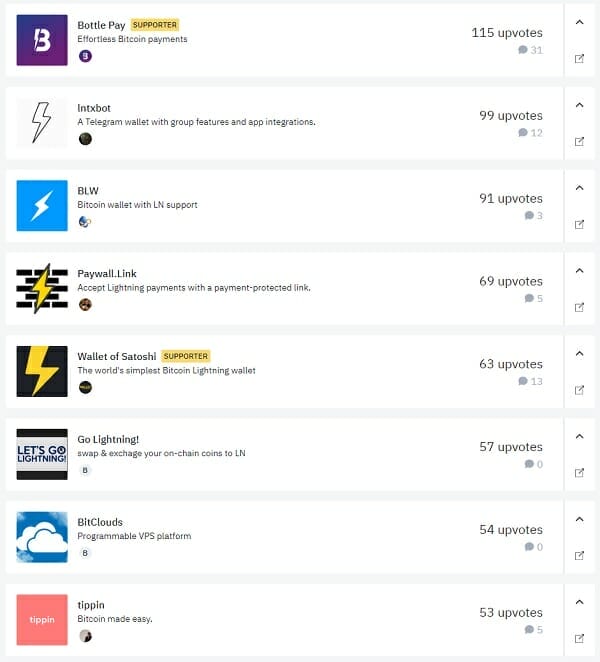View BitClouds 0 comments
The width and height of the screenshot is (600, 662).
click(534, 546)
